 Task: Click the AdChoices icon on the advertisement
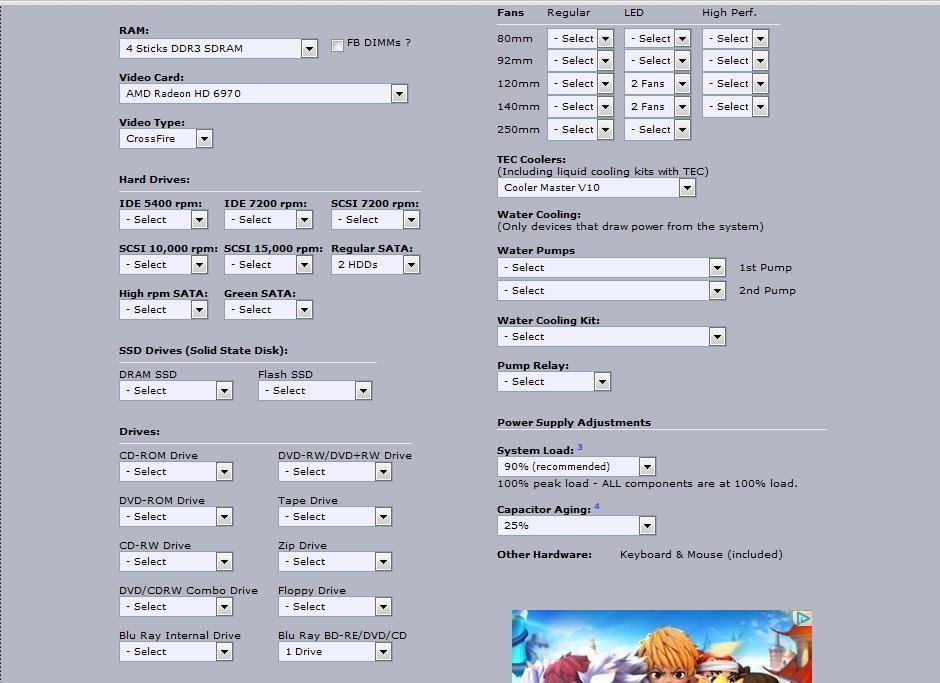tap(801, 619)
